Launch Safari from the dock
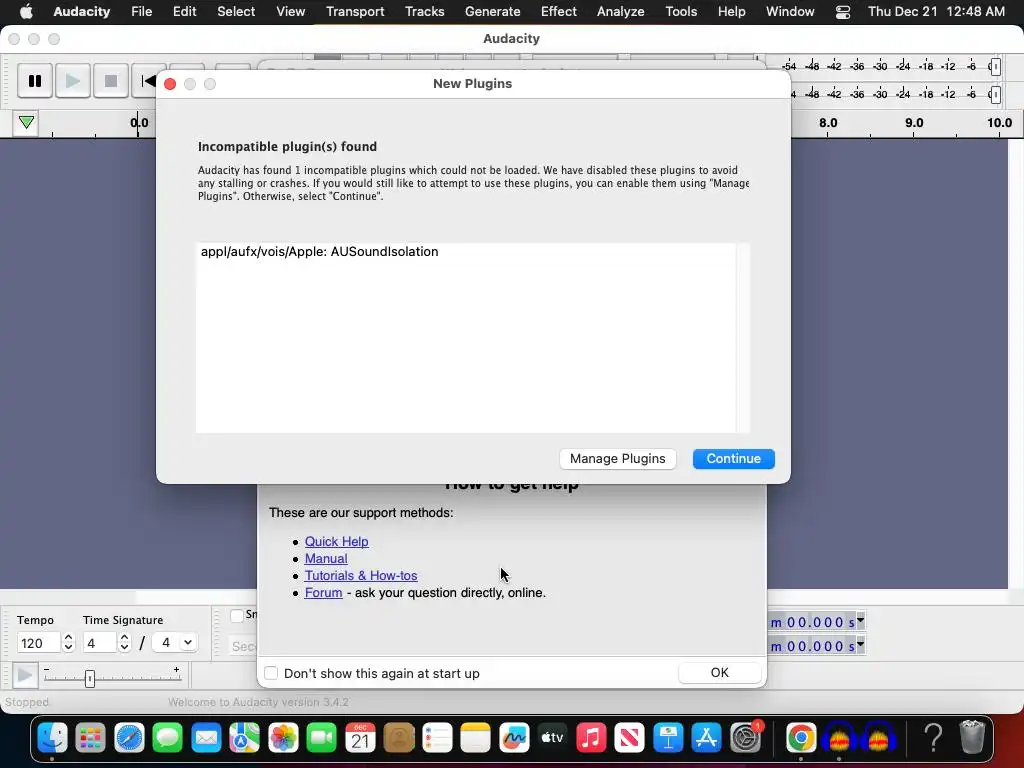 (x=129, y=739)
